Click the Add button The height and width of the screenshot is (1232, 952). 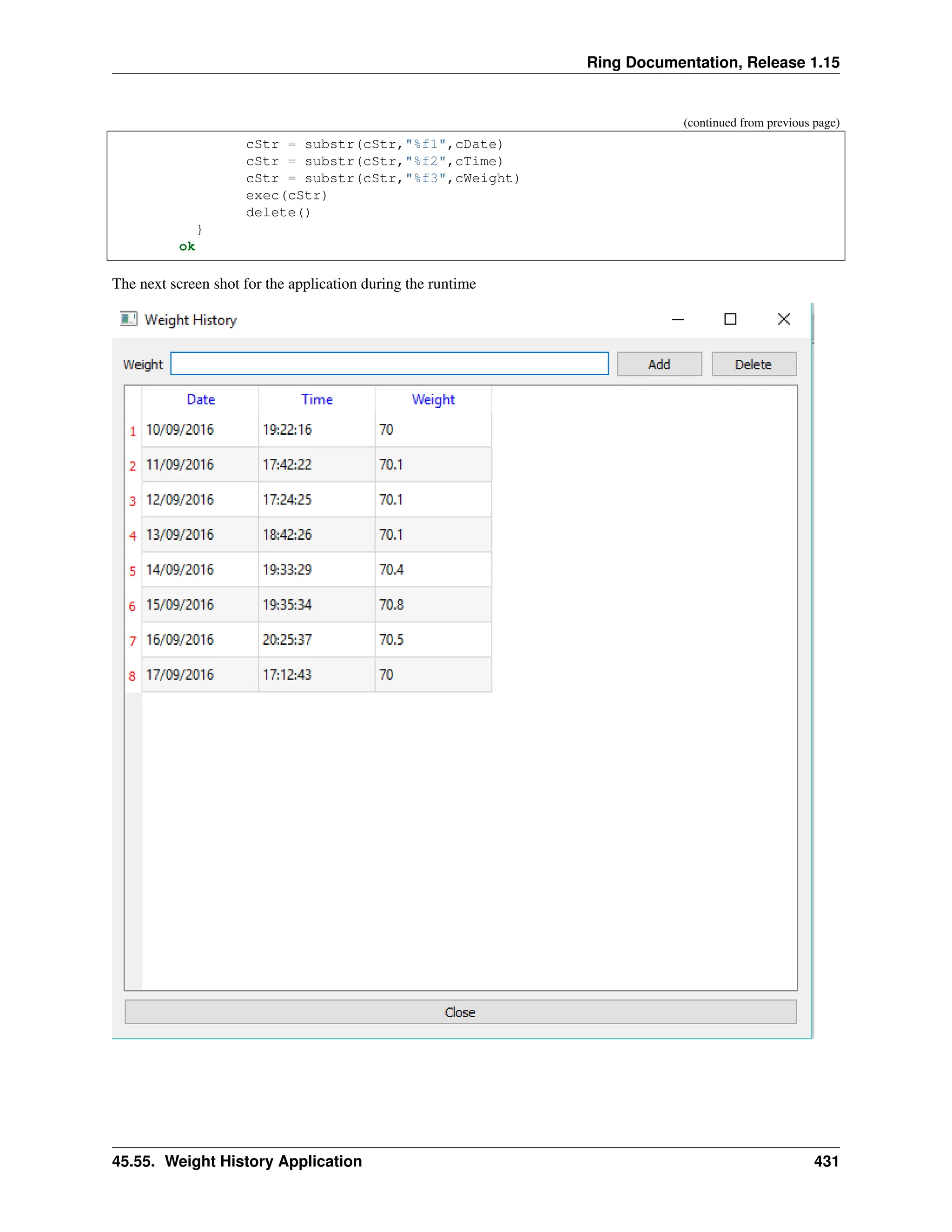[x=659, y=364]
